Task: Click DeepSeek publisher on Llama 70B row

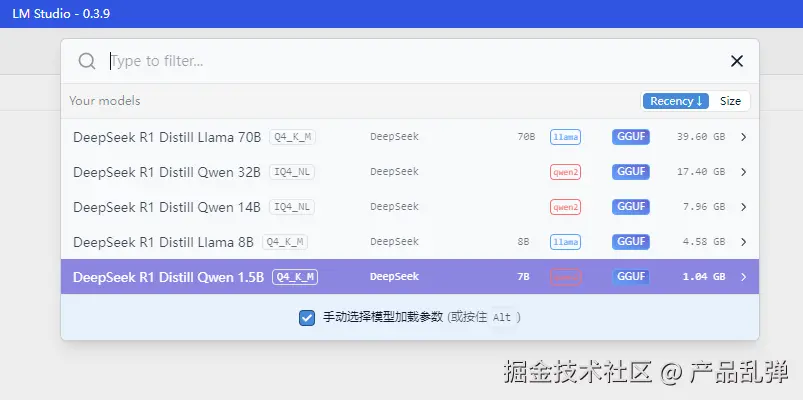Action: click(x=394, y=137)
